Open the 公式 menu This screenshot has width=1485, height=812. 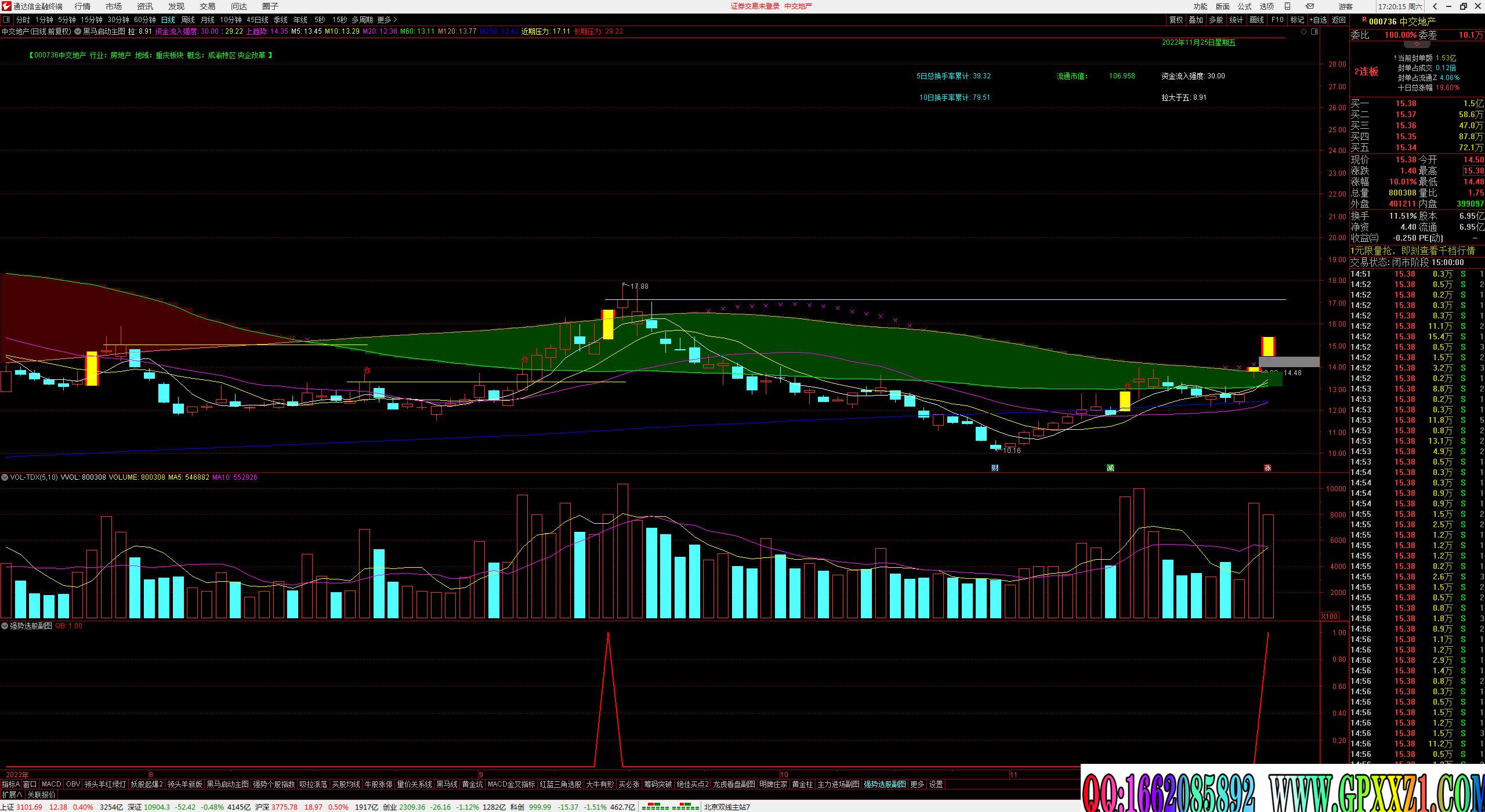click(1245, 6)
